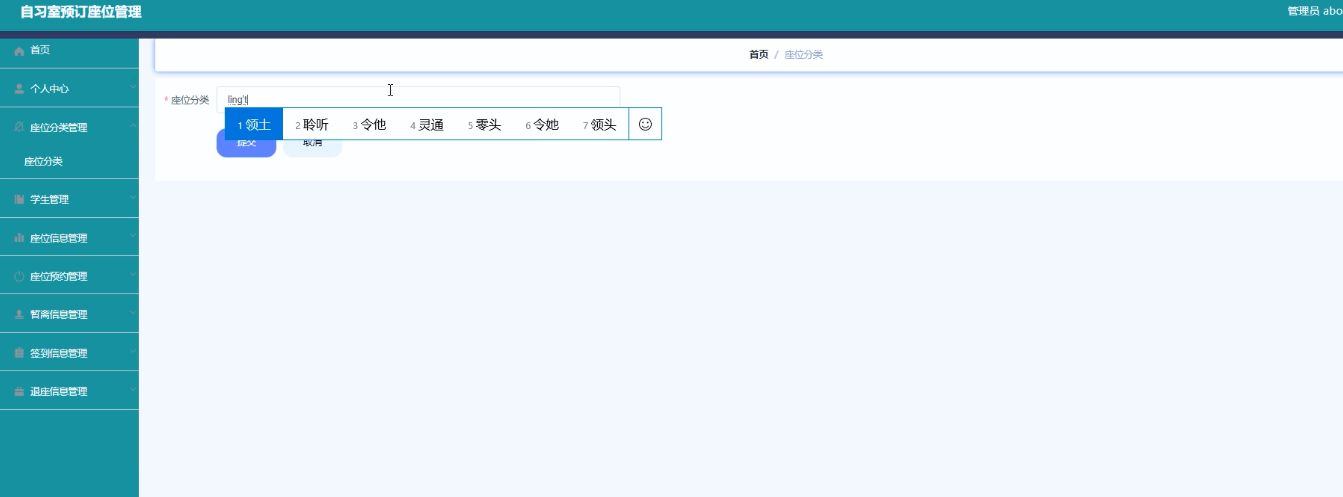The image size is (1343, 497).
Task: Expand the 暂离信息管理 submenu arrow
Action: pos(133,314)
